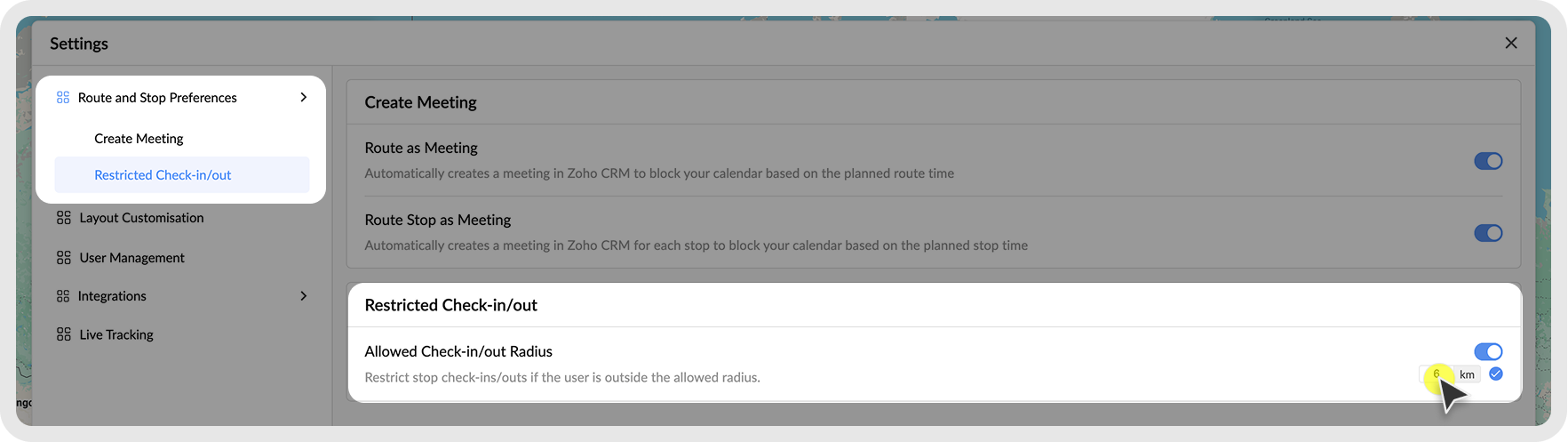The width and height of the screenshot is (1568, 442).
Task: Disable the Route as Meeting toggle
Action: click(1488, 161)
